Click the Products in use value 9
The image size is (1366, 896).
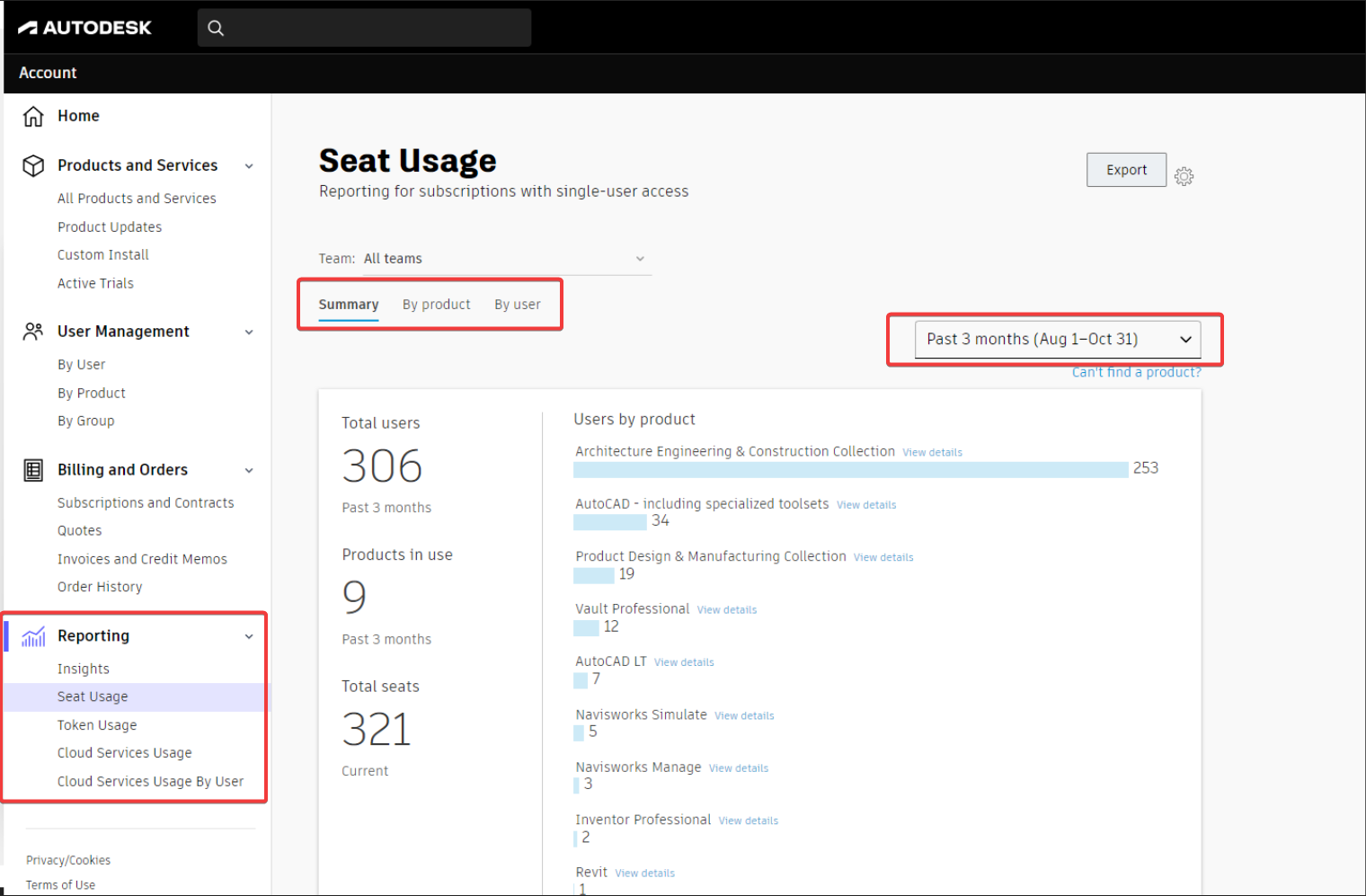354,597
